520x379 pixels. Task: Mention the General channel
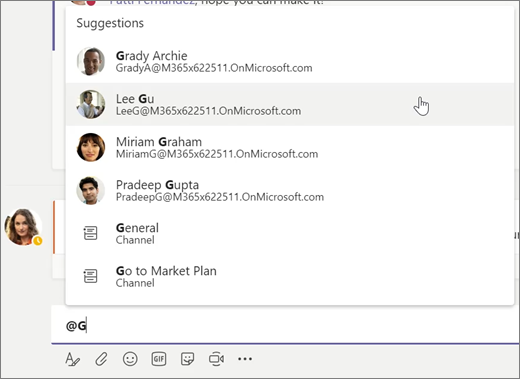tap(290, 233)
